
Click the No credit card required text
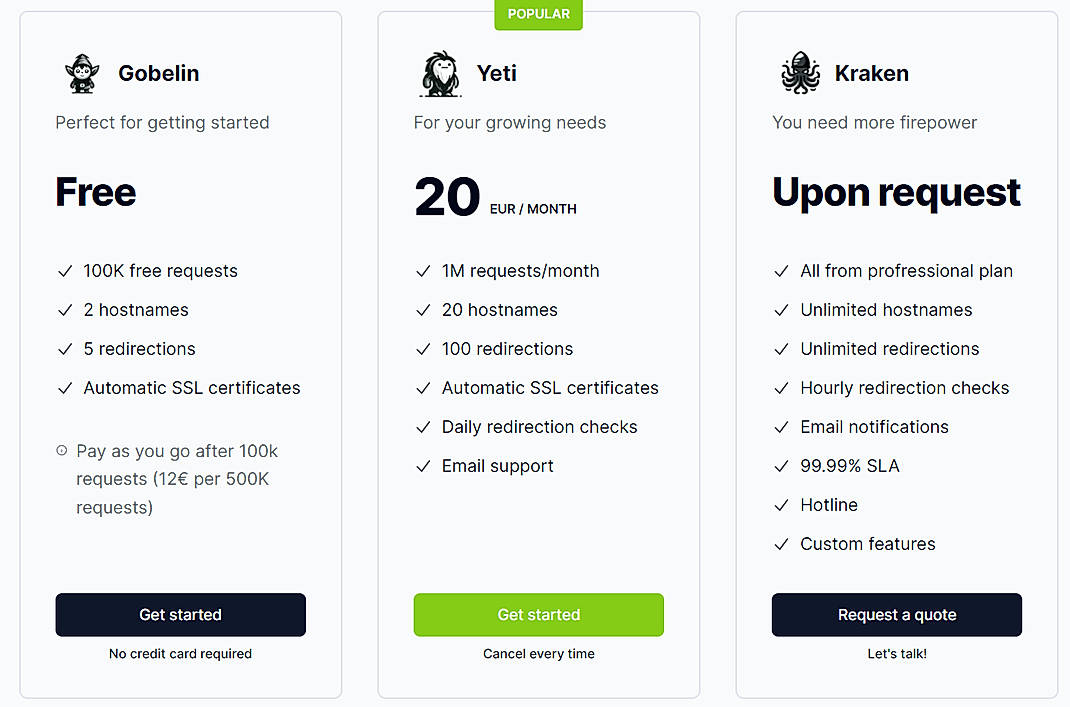pyautogui.click(x=180, y=653)
